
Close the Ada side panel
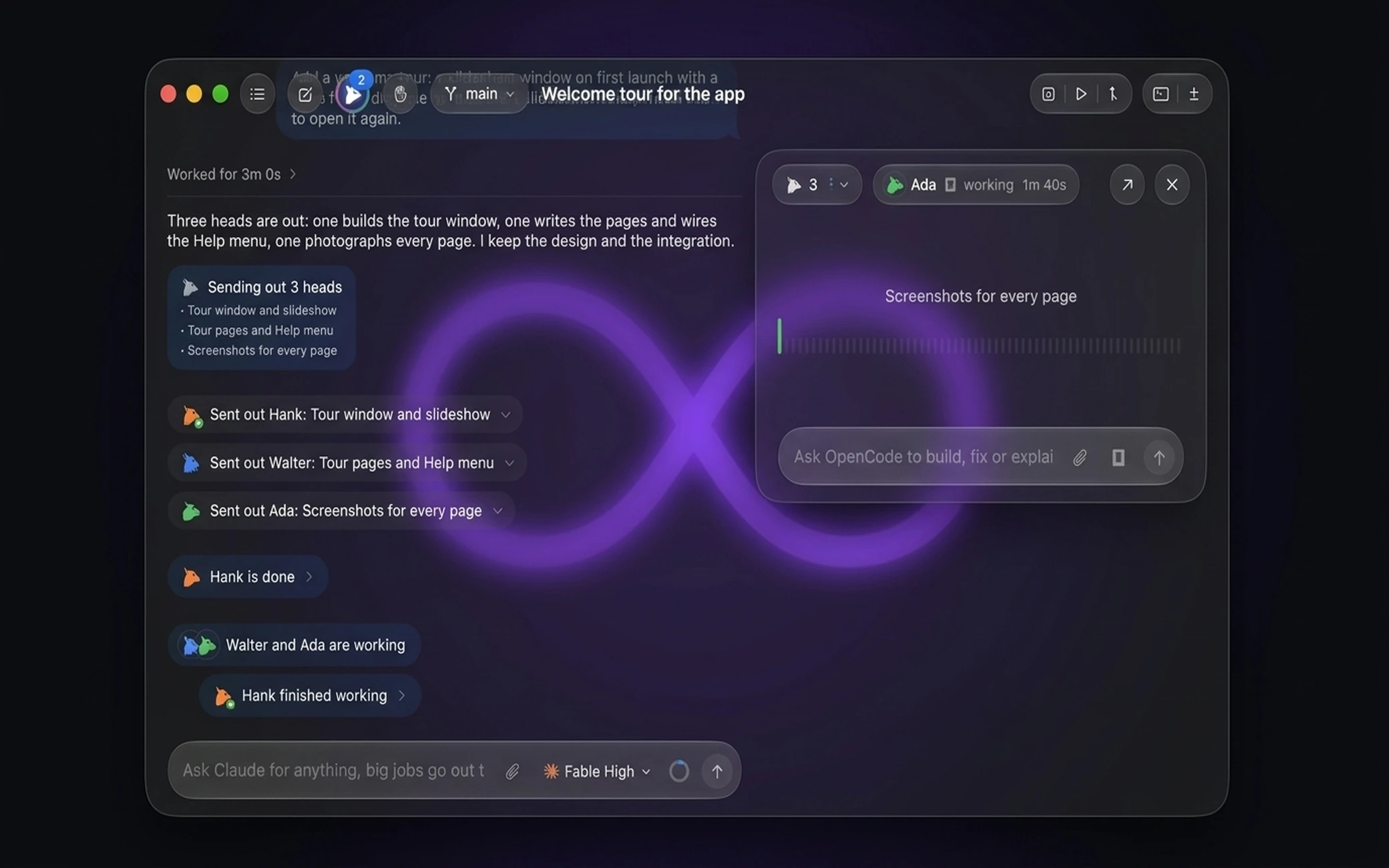[1172, 185]
